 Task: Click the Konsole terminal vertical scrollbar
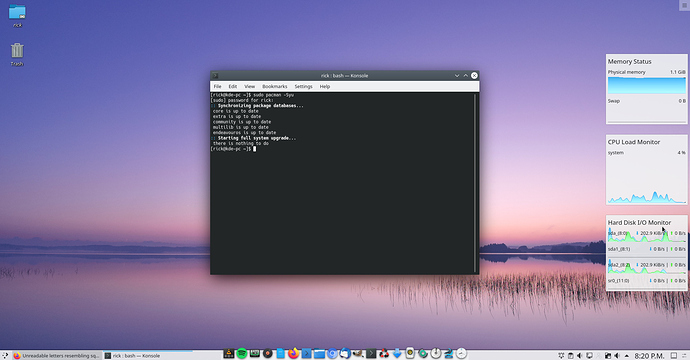475,183
